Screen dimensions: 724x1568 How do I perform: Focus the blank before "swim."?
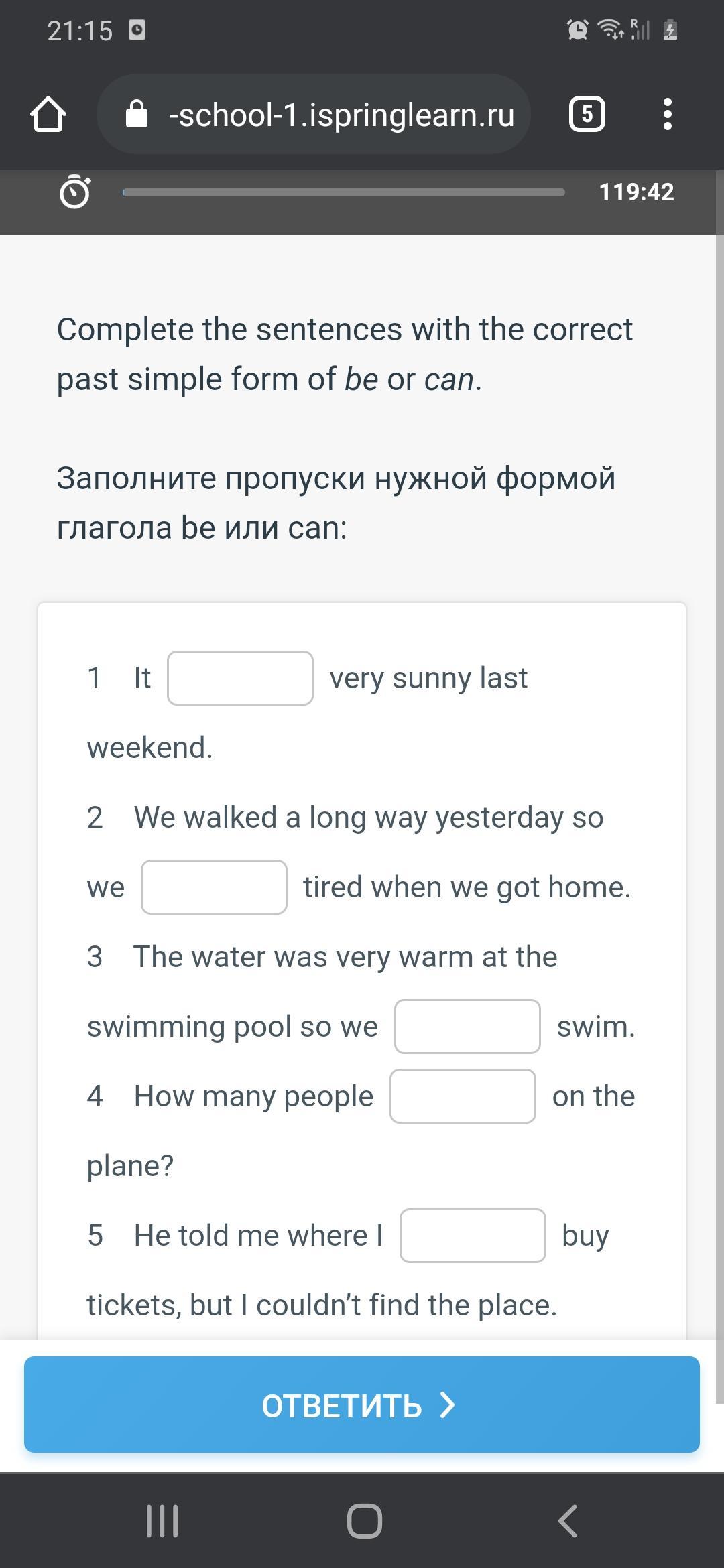[x=467, y=1027]
